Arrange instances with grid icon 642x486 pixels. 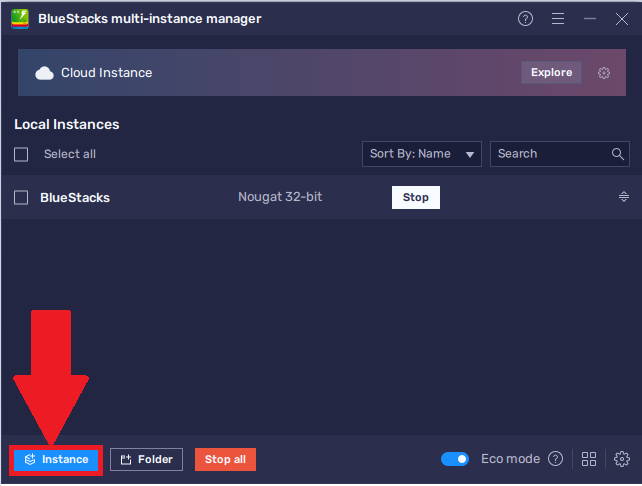click(x=589, y=459)
